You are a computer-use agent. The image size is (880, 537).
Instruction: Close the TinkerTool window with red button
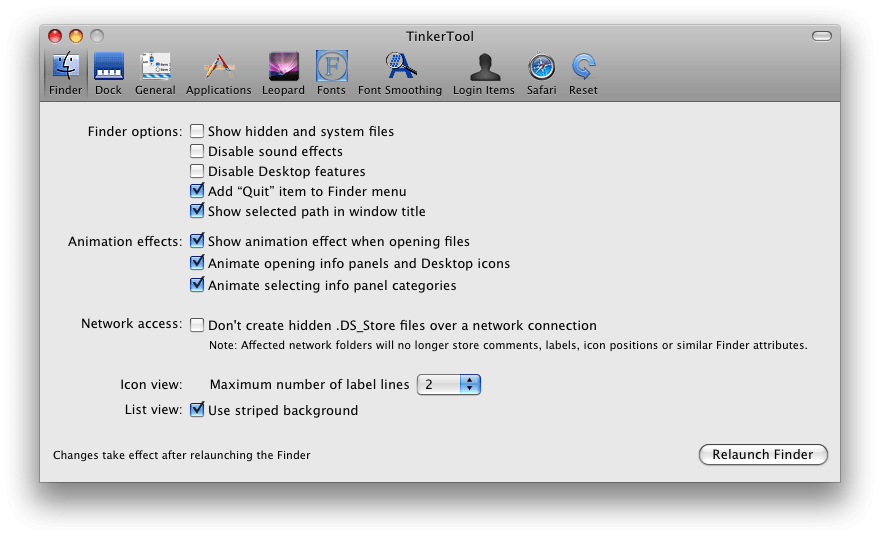point(55,36)
